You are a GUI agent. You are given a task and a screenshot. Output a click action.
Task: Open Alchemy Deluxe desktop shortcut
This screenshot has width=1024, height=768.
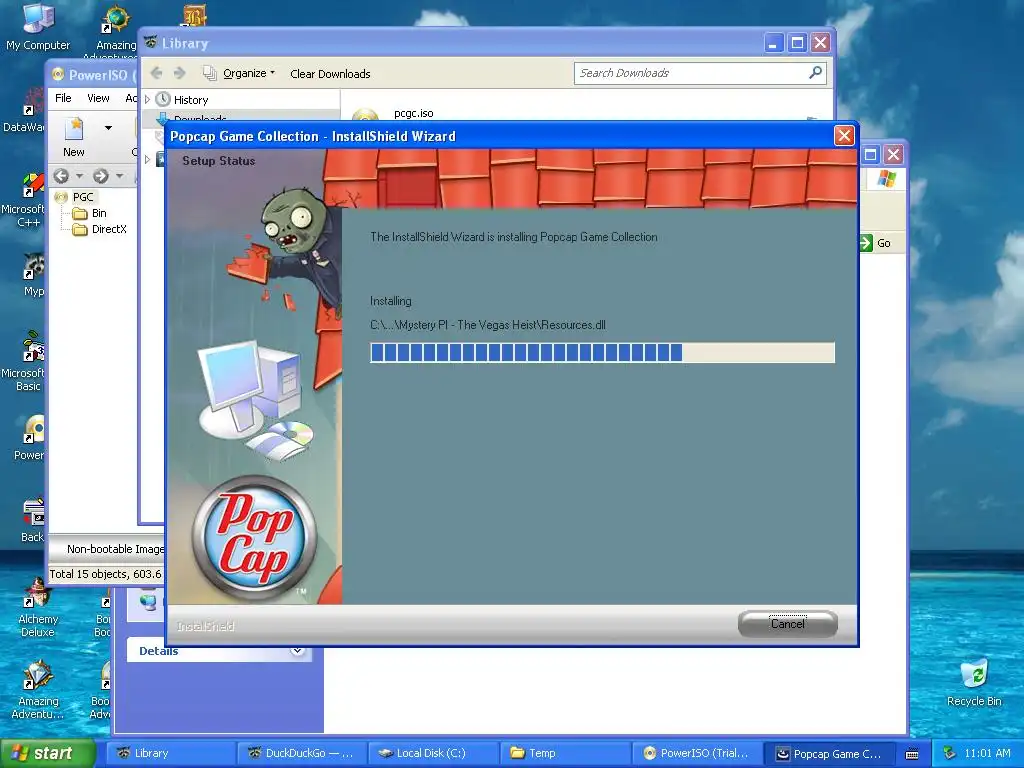coord(38,607)
